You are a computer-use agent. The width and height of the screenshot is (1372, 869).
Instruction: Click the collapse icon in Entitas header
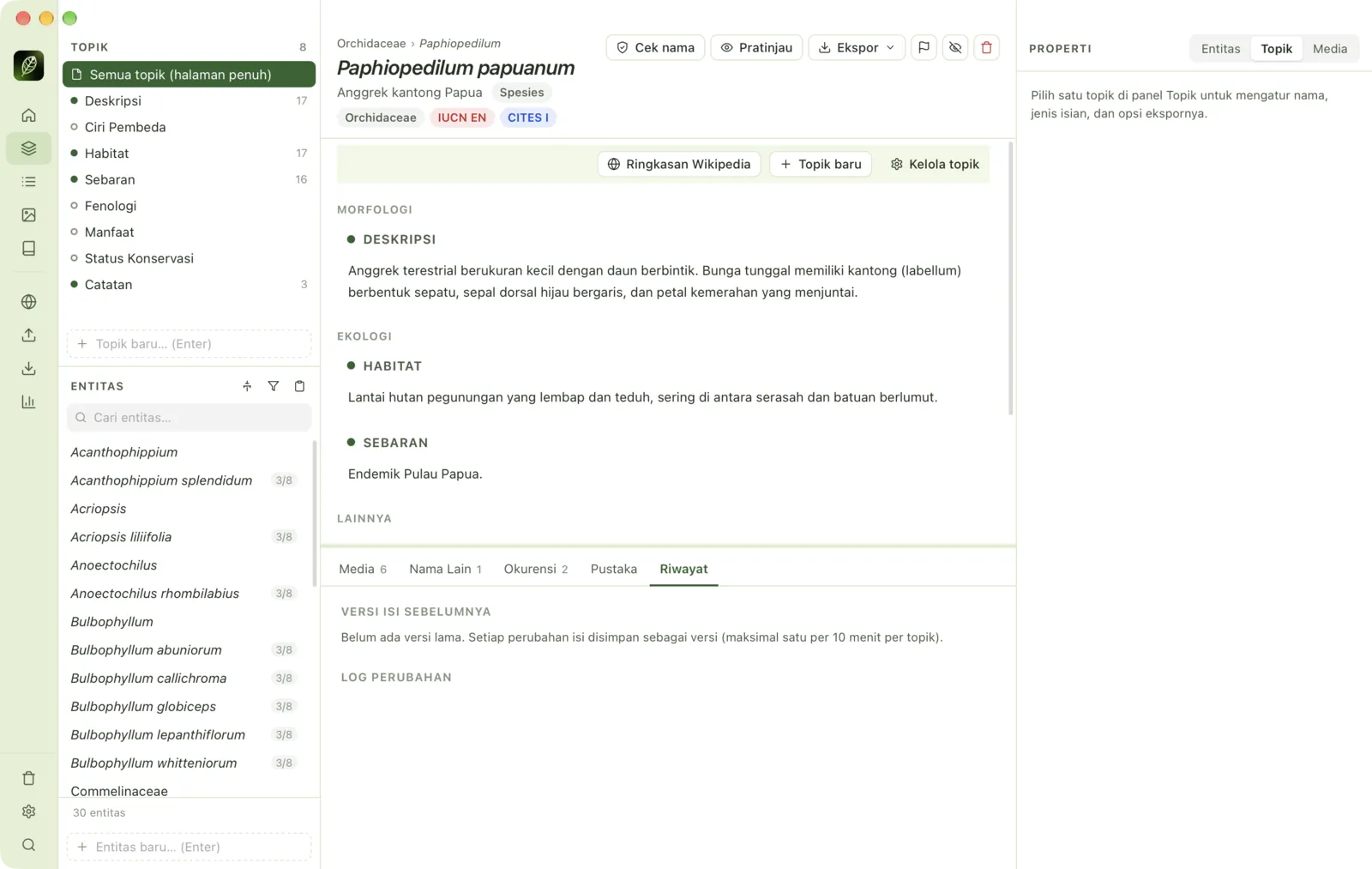[247, 386]
